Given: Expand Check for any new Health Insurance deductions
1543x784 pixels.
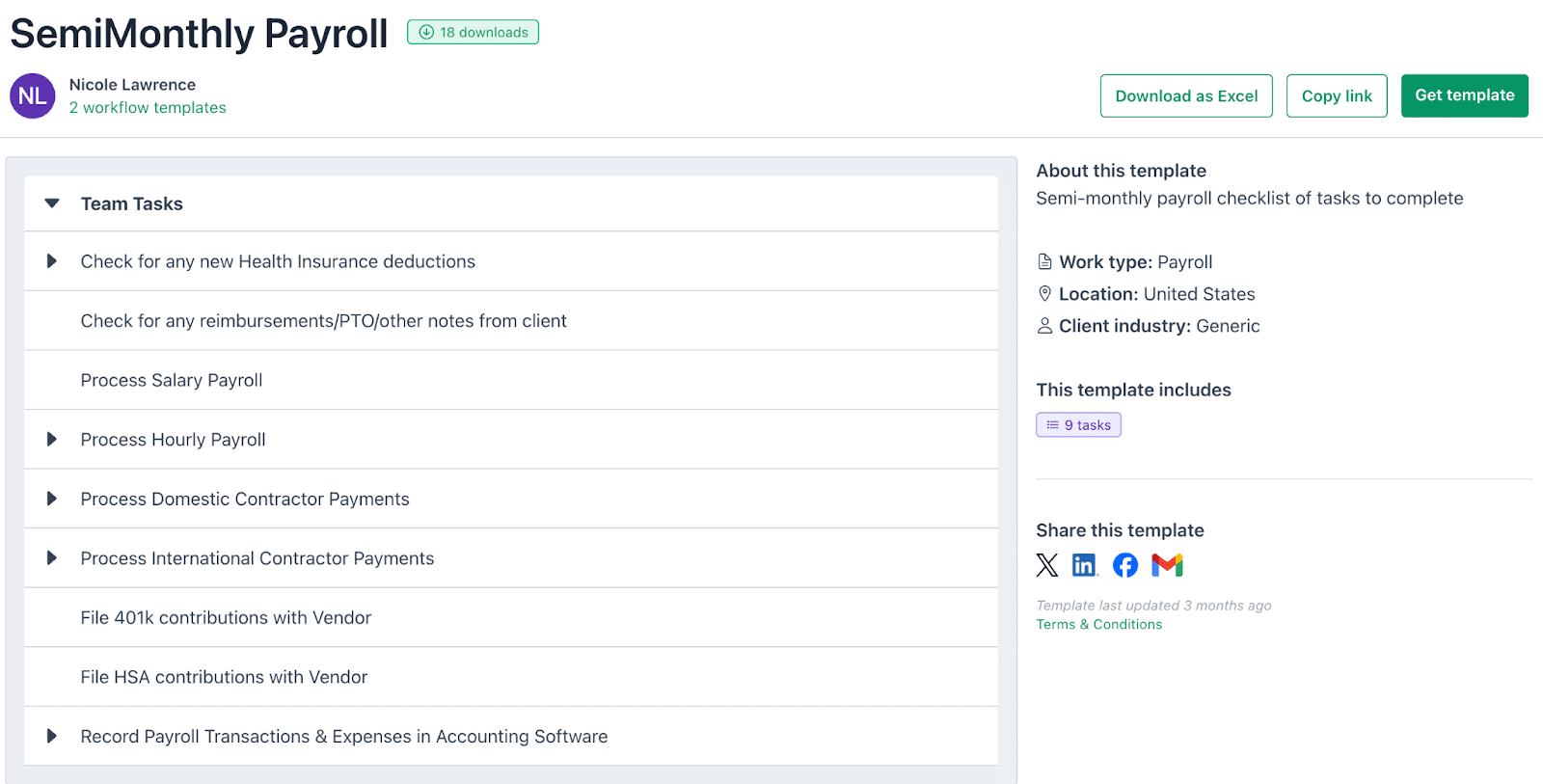Looking at the screenshot, I should coord(52,261).
